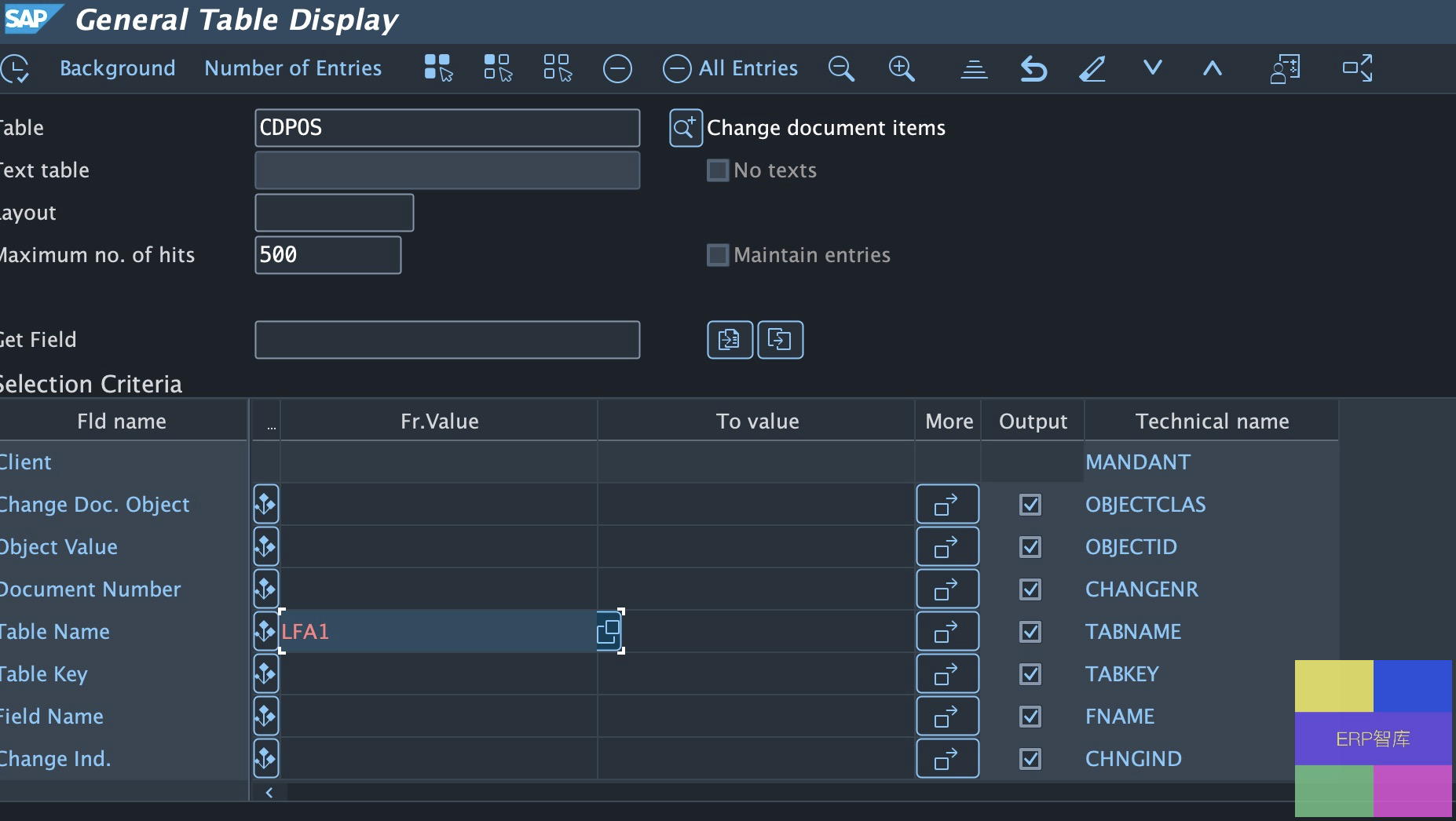The width and height of the screenshot is (1456, 821).
Task: Open selection options for Document Number
Action: [x=266, y=589]
